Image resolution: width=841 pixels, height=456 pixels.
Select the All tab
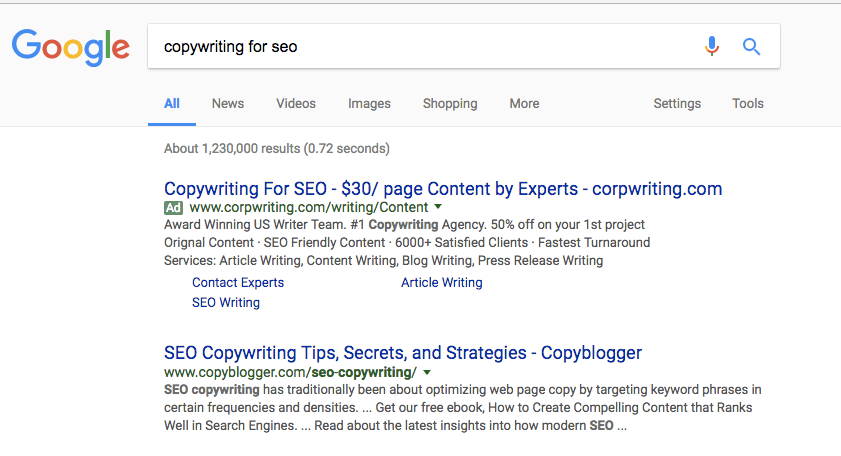point(172,104)
